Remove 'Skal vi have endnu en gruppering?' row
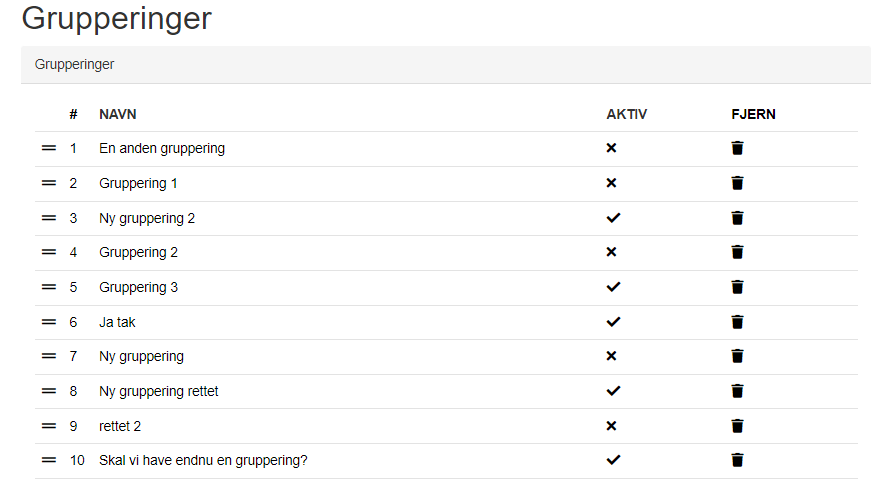Screen dimensions: 884x491 [x=737, y=460]
